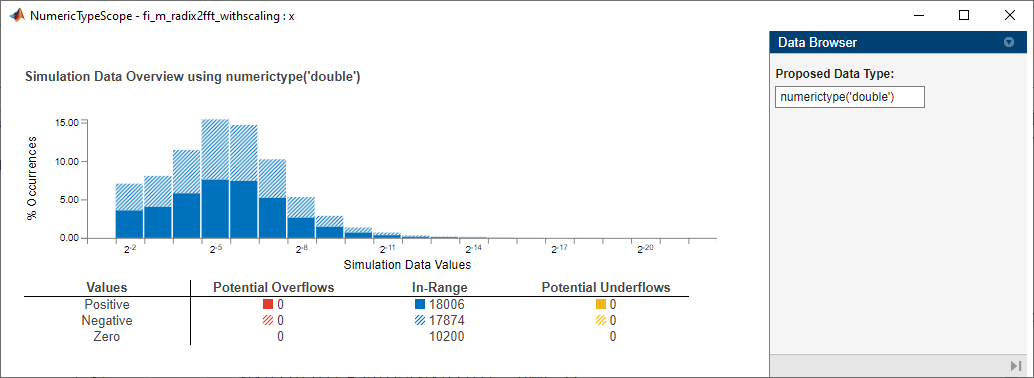The height and width of the screenshot is (378, 1034).
Task: Click the Potential Underflows column header
Action: [606, 288]
